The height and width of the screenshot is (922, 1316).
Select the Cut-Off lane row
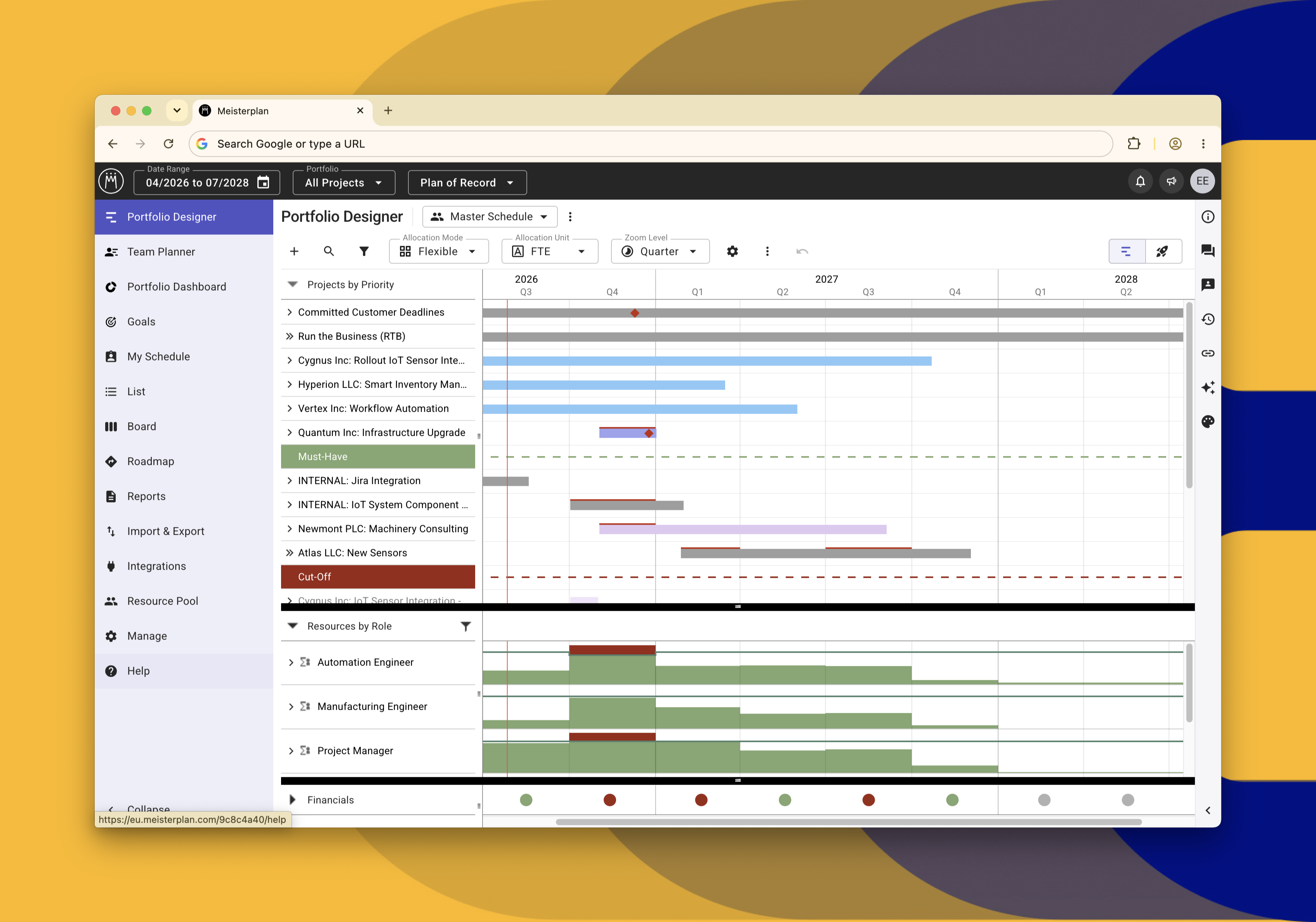(x=378, y=577)
